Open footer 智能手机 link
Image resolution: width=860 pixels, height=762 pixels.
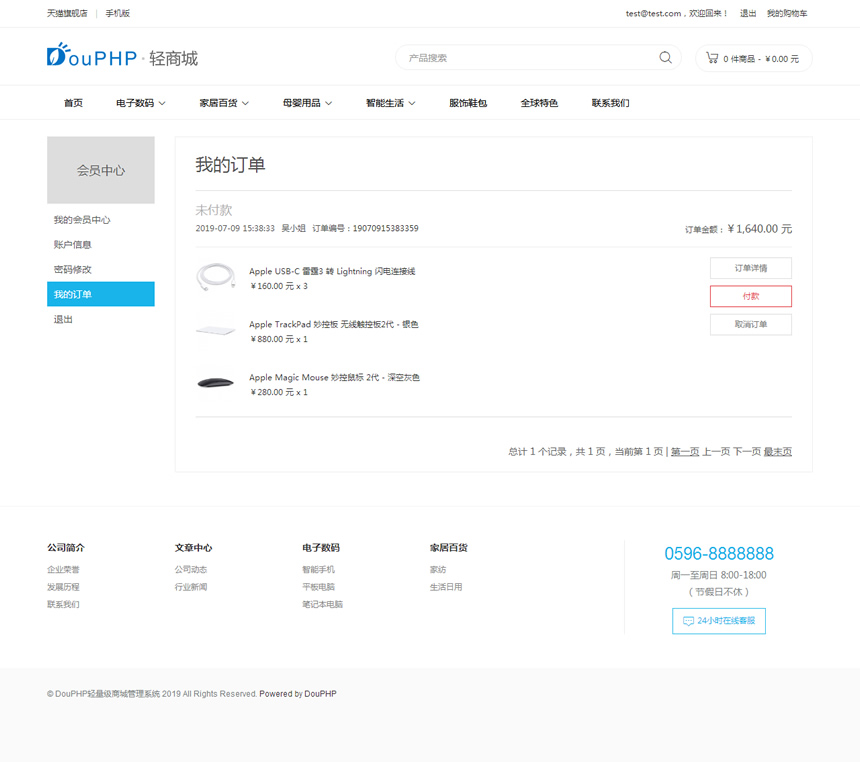pos(318,569)
